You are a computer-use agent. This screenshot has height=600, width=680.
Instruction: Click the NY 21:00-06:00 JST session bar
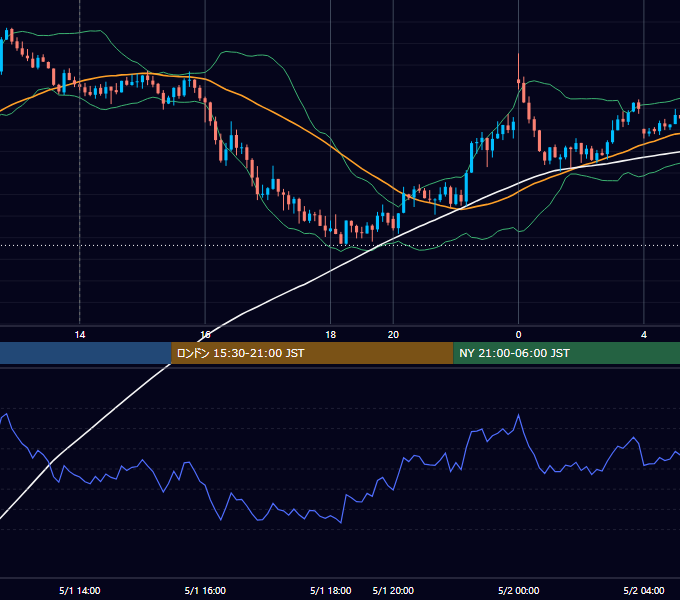[x=566, y=353]
